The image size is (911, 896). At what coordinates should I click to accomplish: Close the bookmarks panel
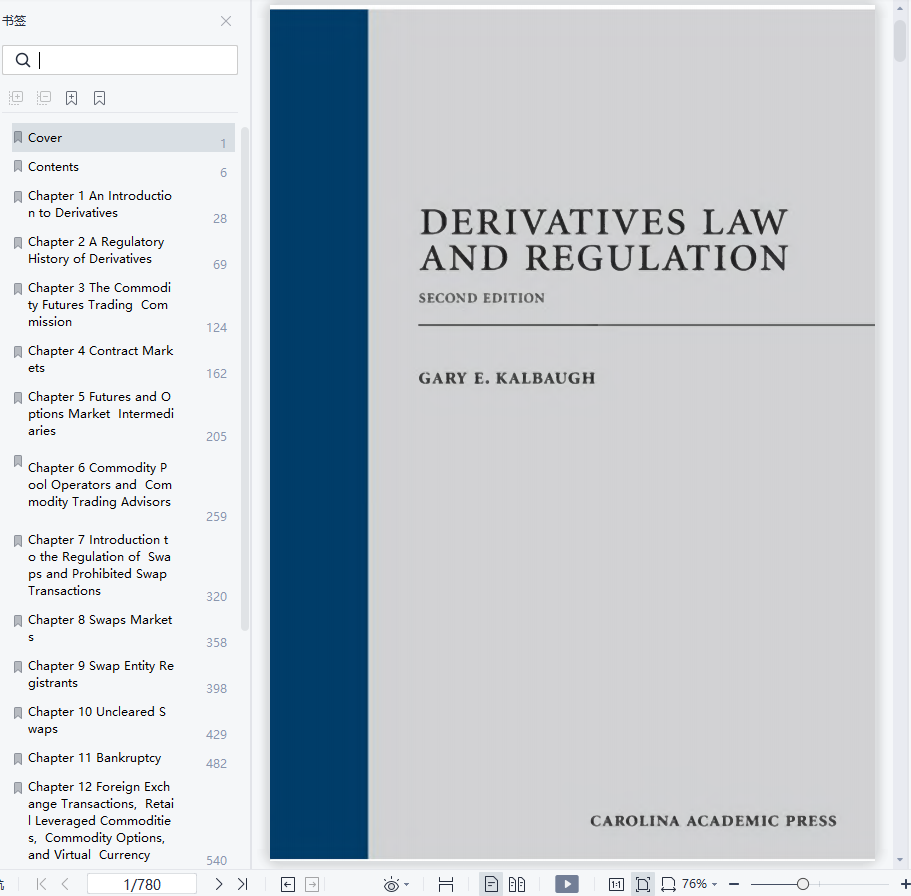(226, 21)
